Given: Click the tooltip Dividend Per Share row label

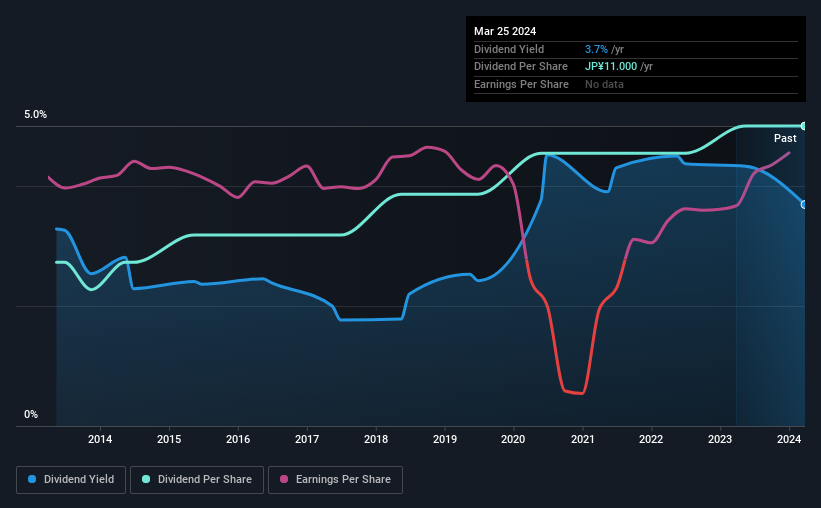Looking at the screenshot, I should 520,67.
